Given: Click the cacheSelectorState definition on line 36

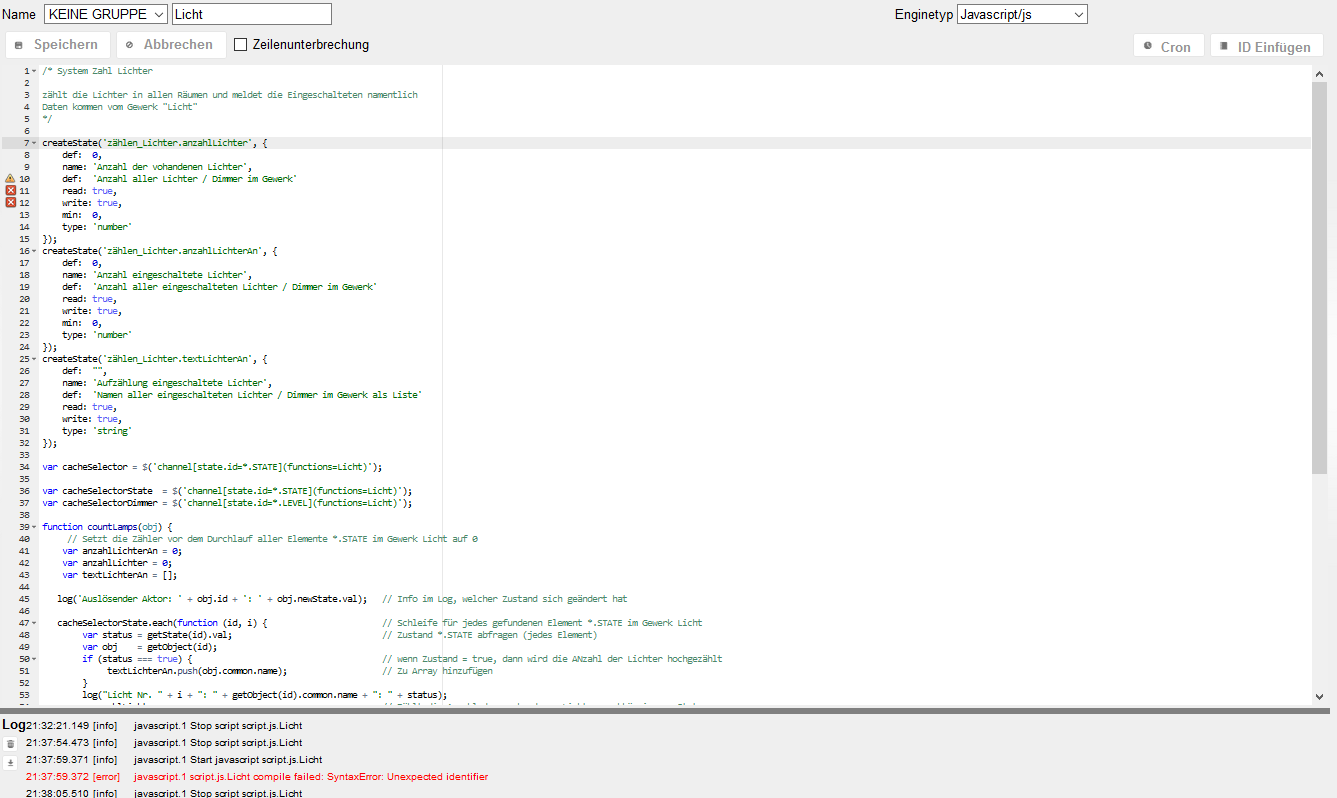Looking at the screenshot, I should (x=227, y=491).
